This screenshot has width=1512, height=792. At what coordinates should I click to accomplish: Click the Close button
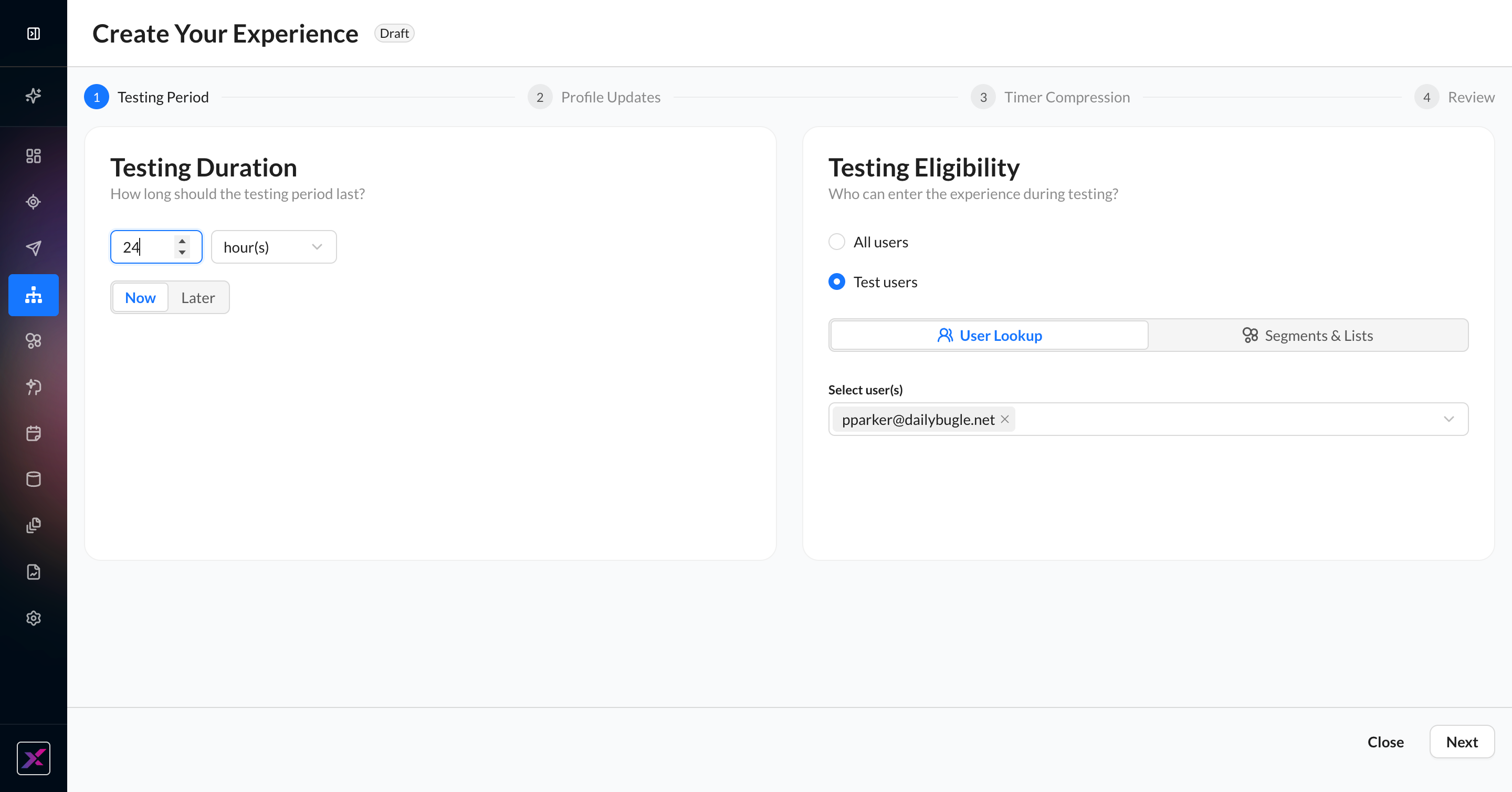pyautogui.click(x=1385, y=742)
